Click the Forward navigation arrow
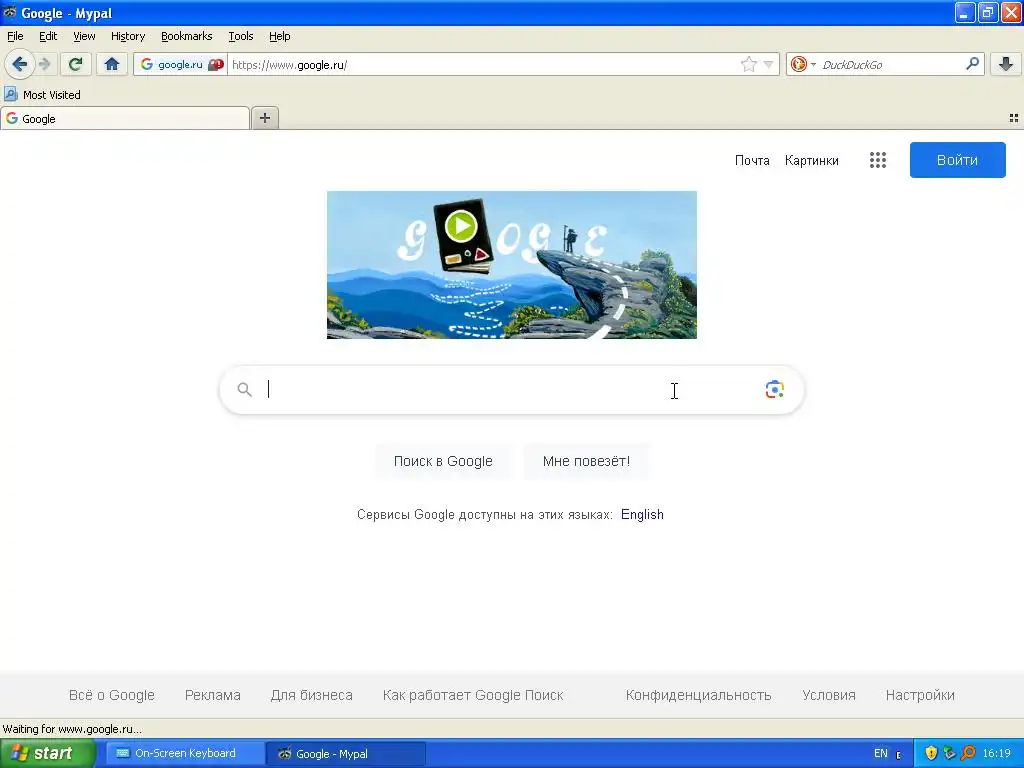Screen dimensions: 1024x768 (44, 64)
